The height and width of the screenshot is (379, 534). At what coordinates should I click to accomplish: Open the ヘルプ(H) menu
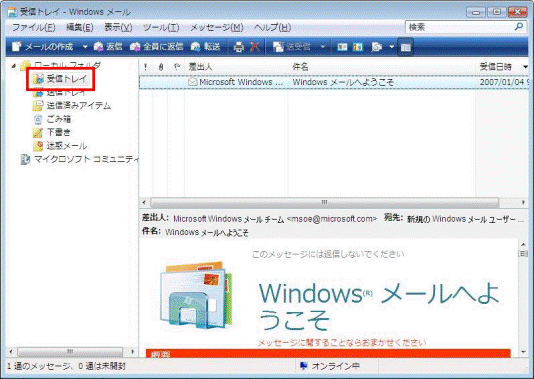pos(272,27)
